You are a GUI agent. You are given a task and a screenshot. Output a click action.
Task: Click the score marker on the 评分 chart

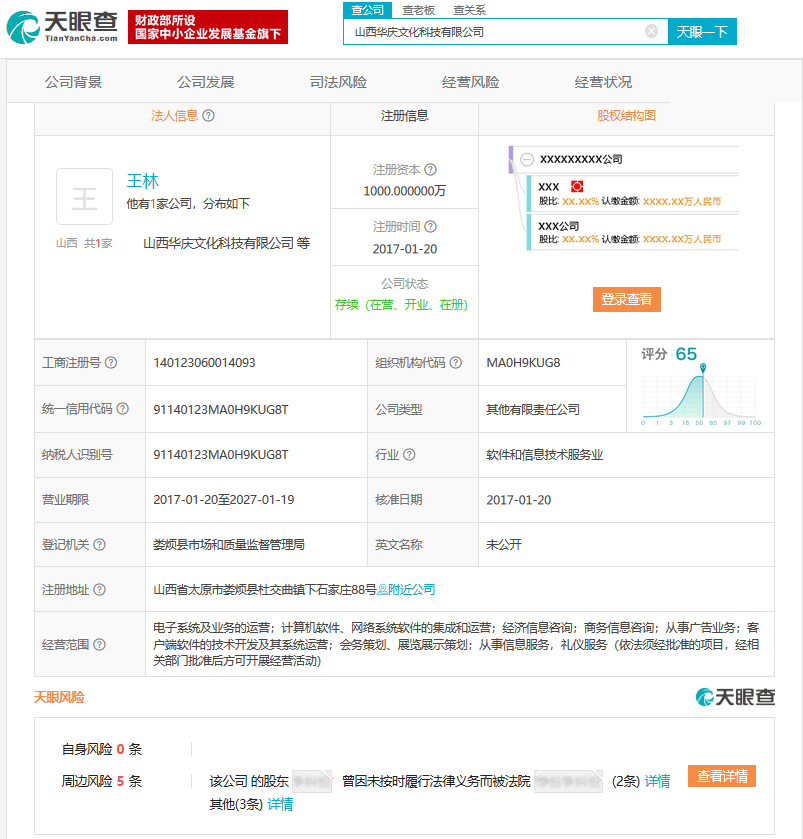coord(703,368)
